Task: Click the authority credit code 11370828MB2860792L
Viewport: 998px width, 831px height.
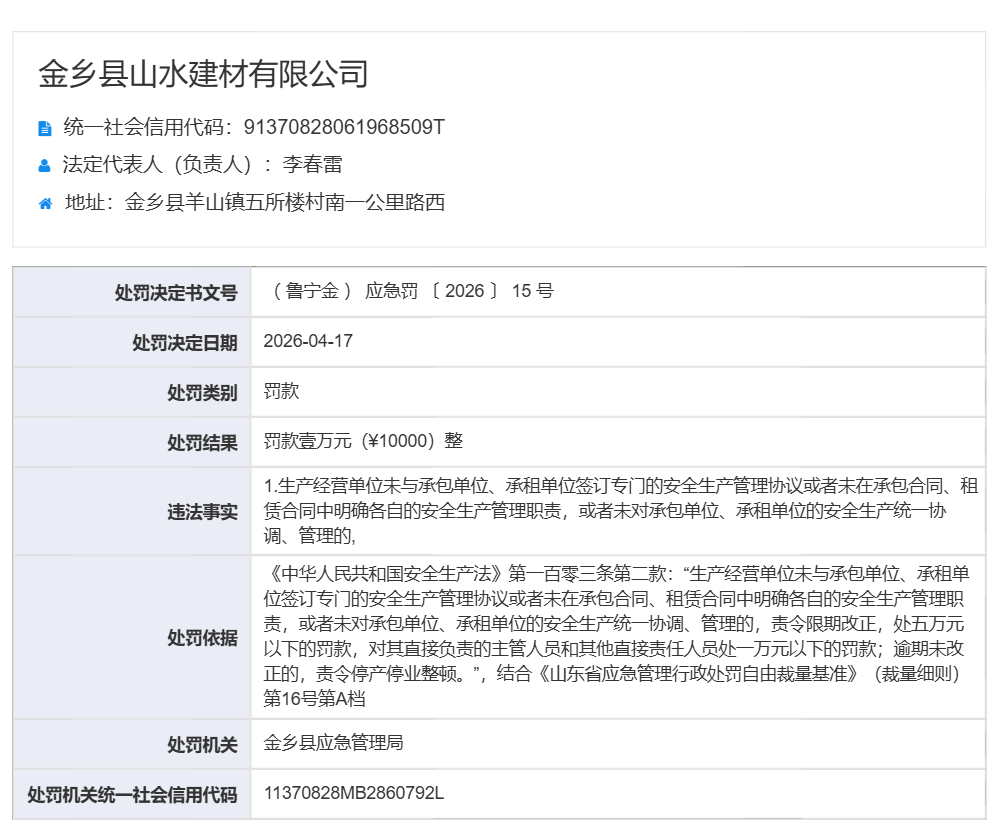Action: (353, 793)
